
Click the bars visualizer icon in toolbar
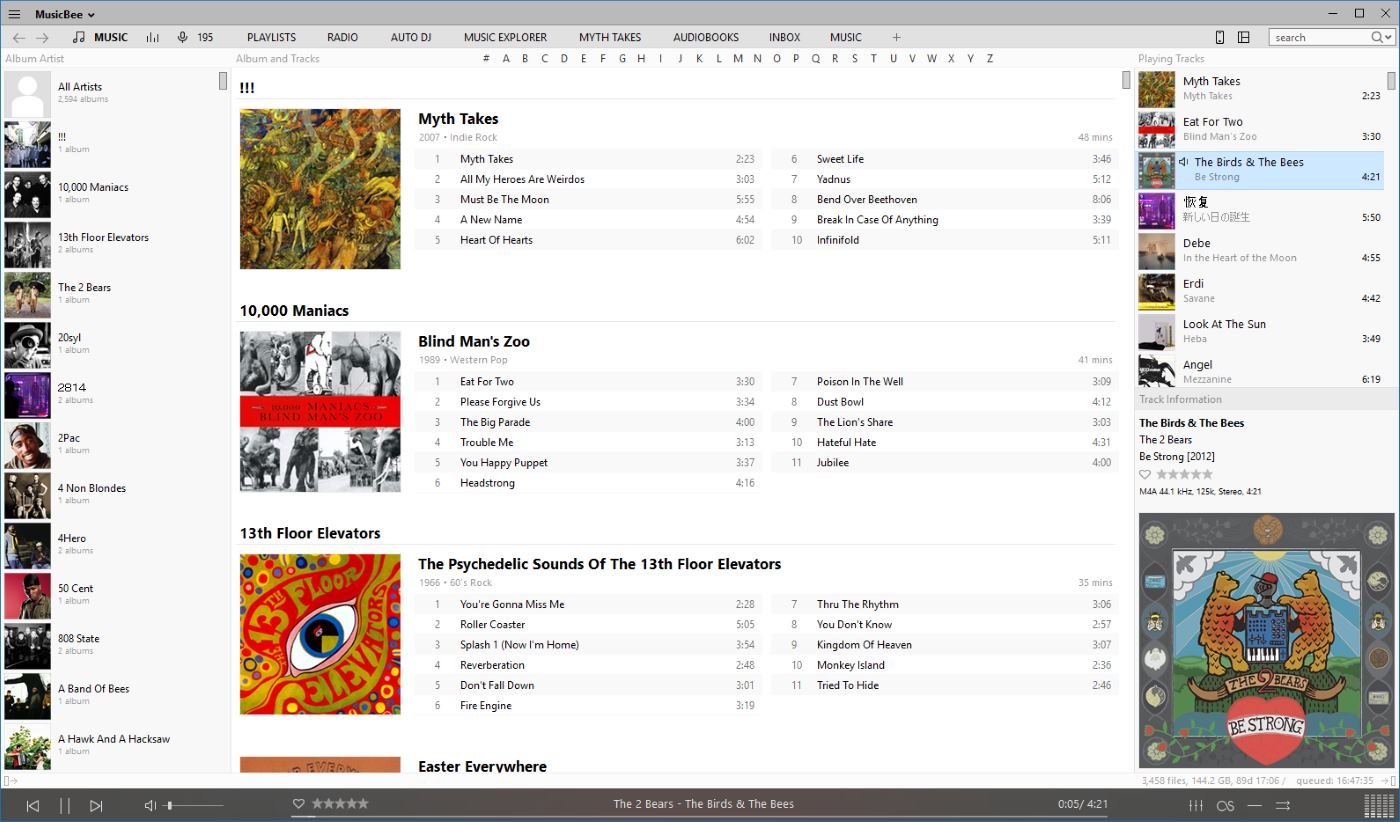click(152, 37)
